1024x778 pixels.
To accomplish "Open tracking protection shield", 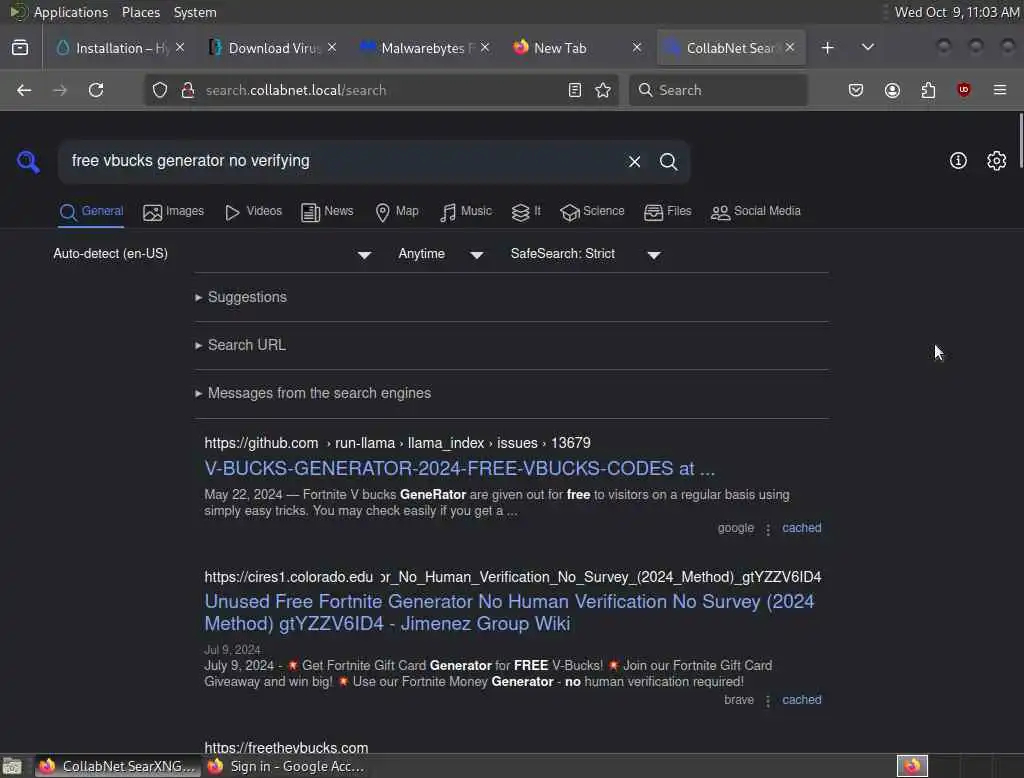I will (x=160, y=90).
